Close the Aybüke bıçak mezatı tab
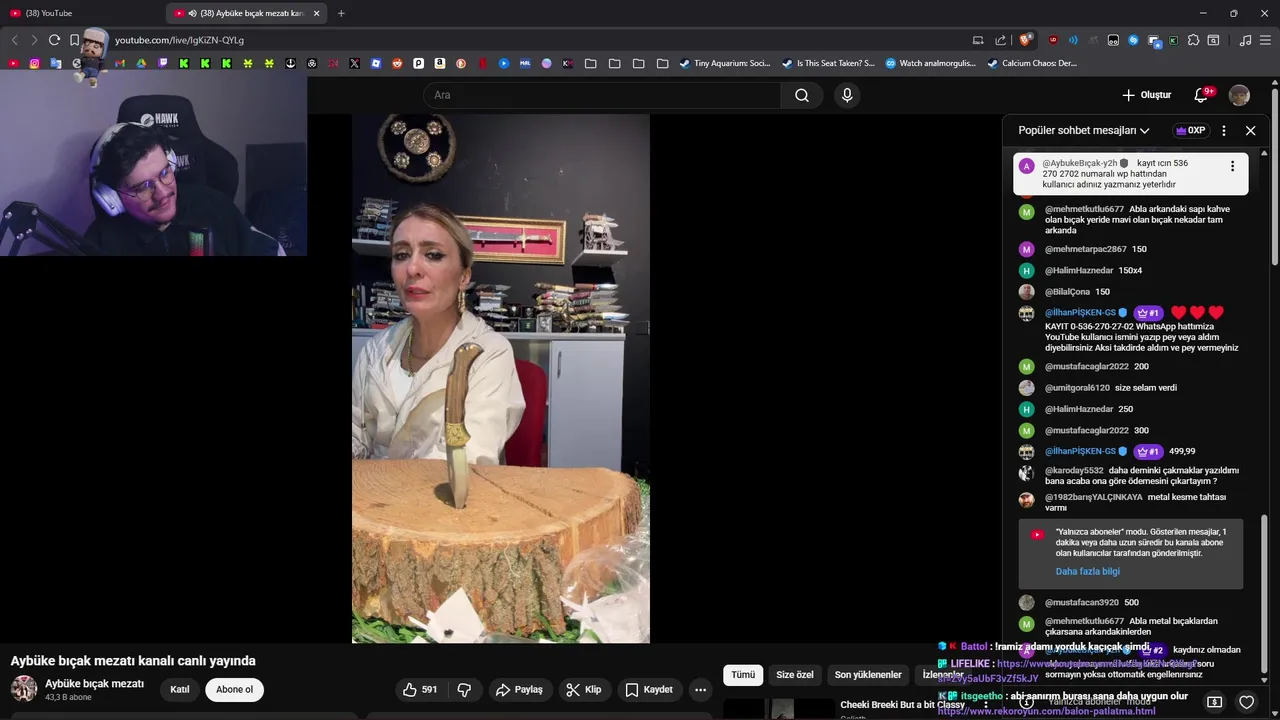Image resolution: width=1280 pixels, height=720 pixels. [x=316, y=13]
